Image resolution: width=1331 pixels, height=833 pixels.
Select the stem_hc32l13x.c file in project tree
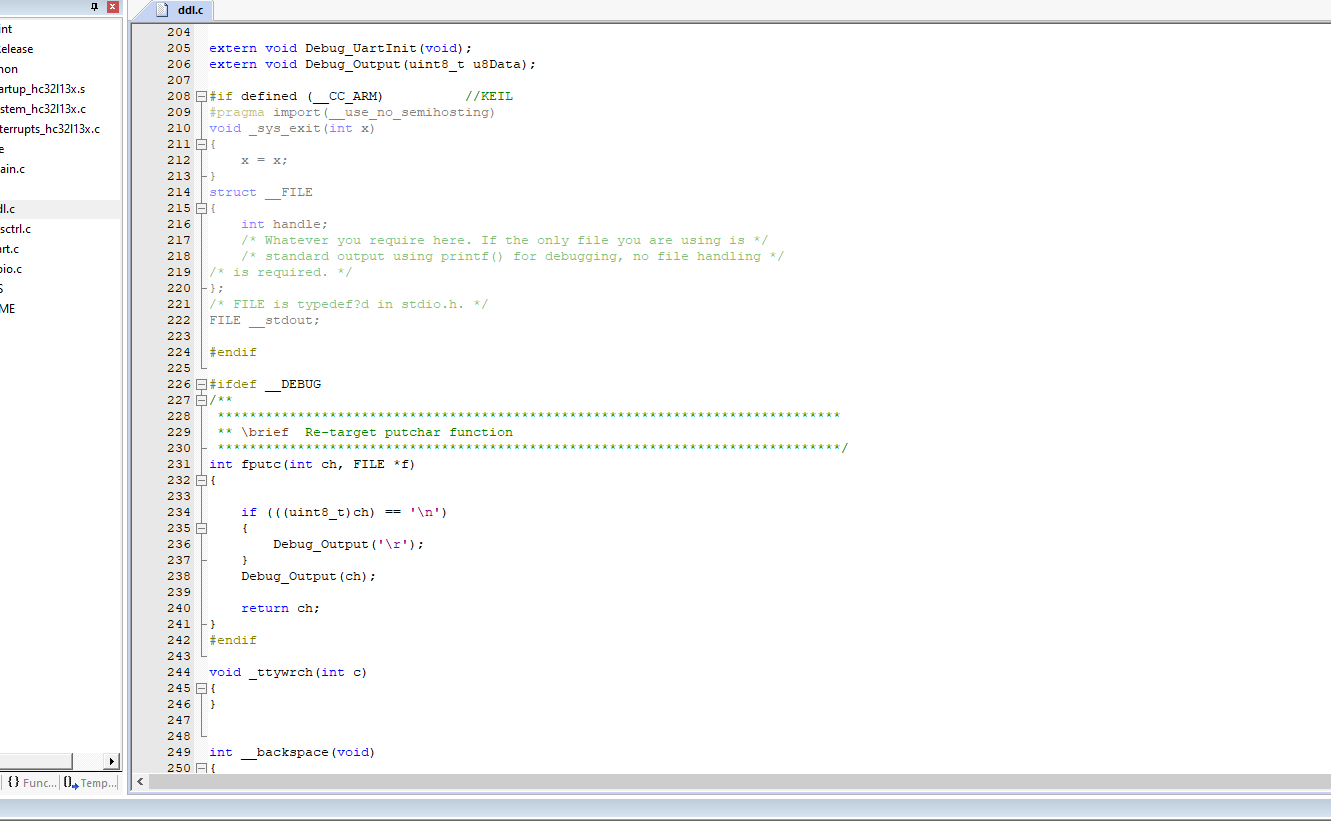(x=42, y=109)
